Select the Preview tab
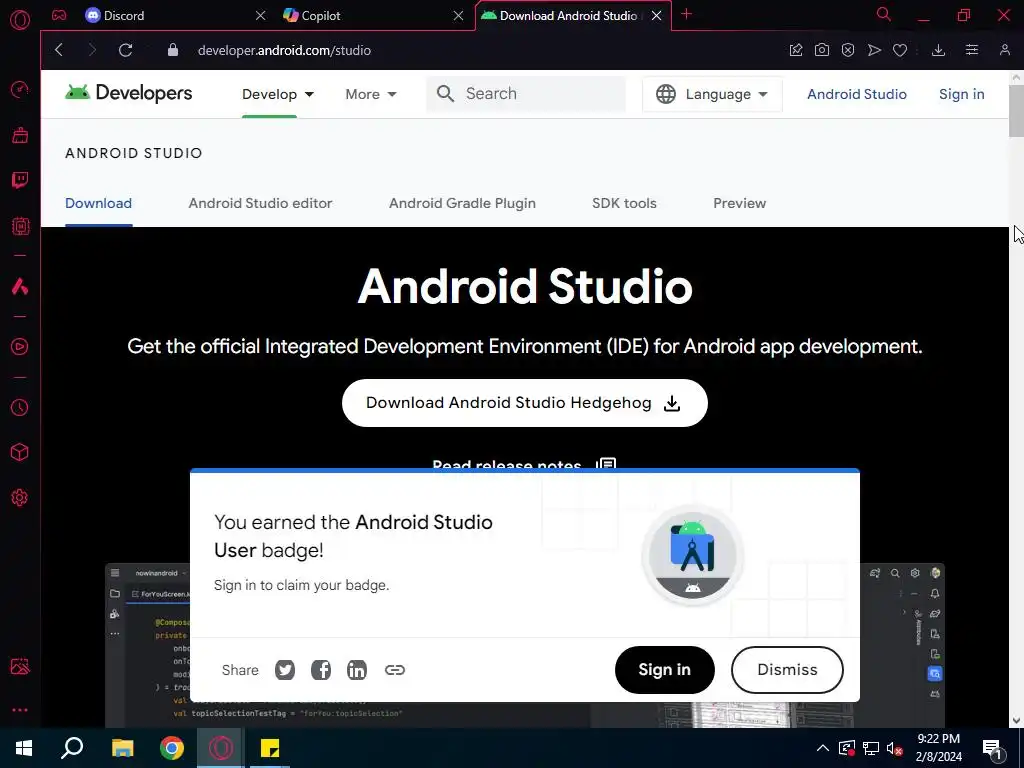The width and height of the screenshot is (1024, 768). pyautogui.click(x=739, y=203)
